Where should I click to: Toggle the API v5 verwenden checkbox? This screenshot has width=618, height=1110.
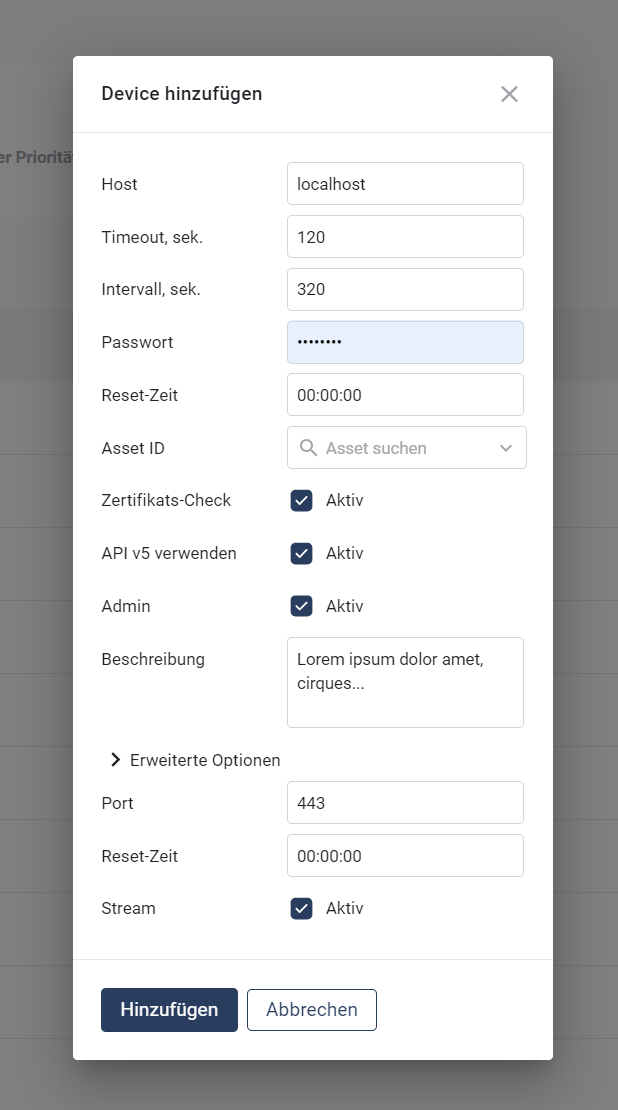(x=302, y=553)
